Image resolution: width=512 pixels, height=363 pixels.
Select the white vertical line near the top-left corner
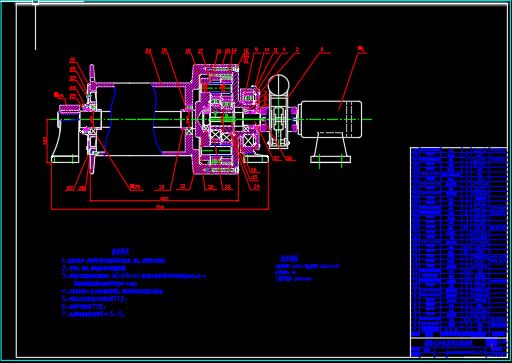(x=36, y=27)
